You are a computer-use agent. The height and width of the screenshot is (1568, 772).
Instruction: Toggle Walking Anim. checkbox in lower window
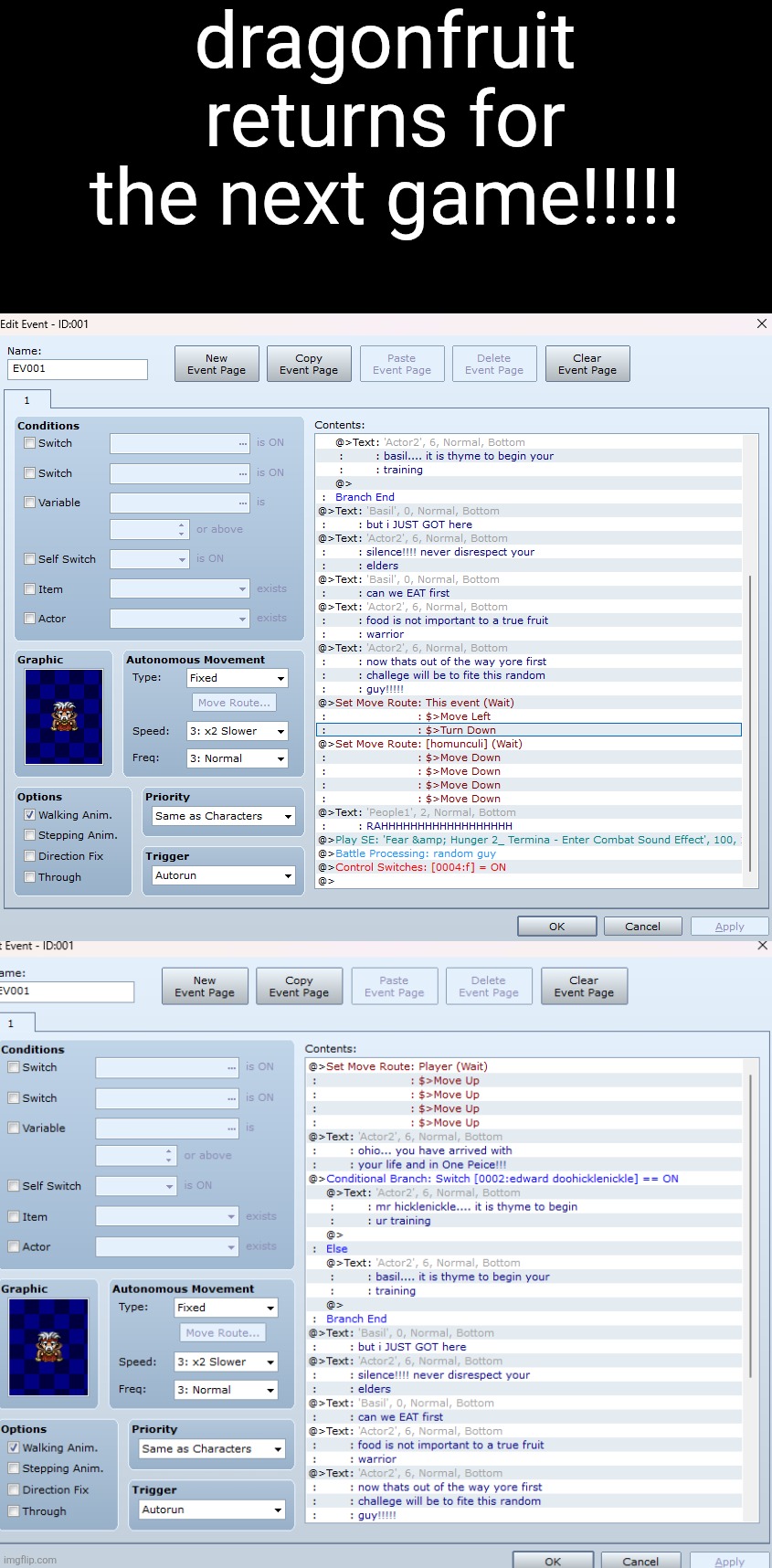pos(14,1447)
